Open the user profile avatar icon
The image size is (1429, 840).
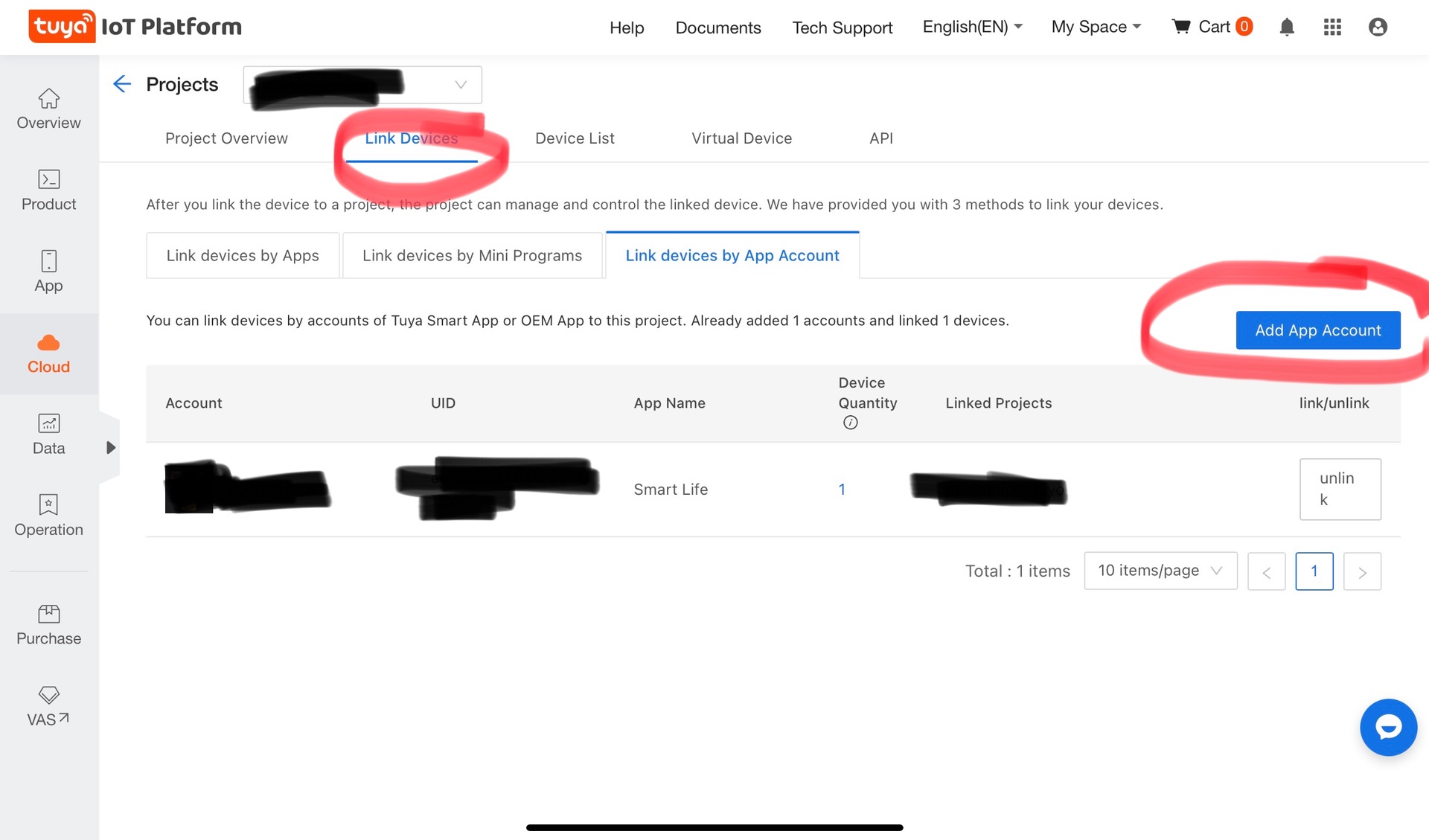(1378, 28)
